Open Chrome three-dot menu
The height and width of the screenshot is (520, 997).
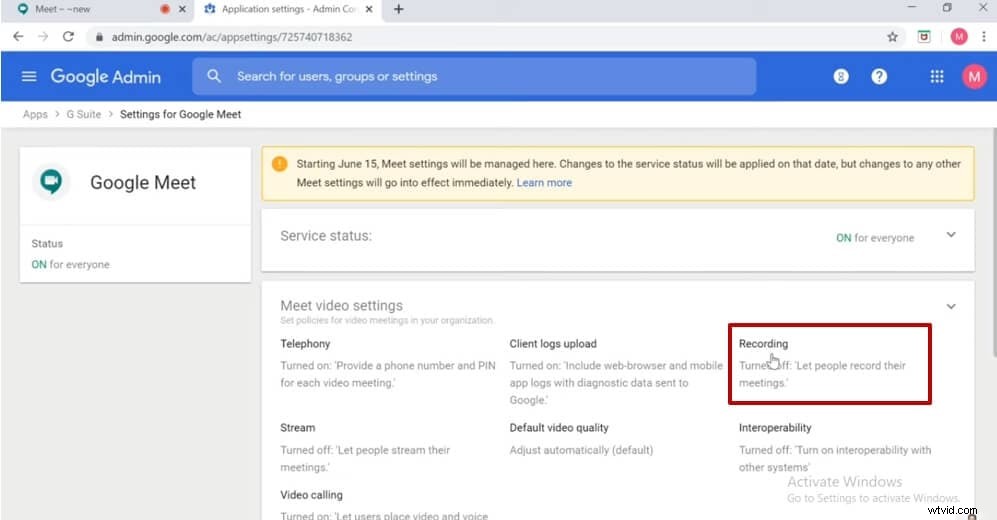click(x=984, y=37)
